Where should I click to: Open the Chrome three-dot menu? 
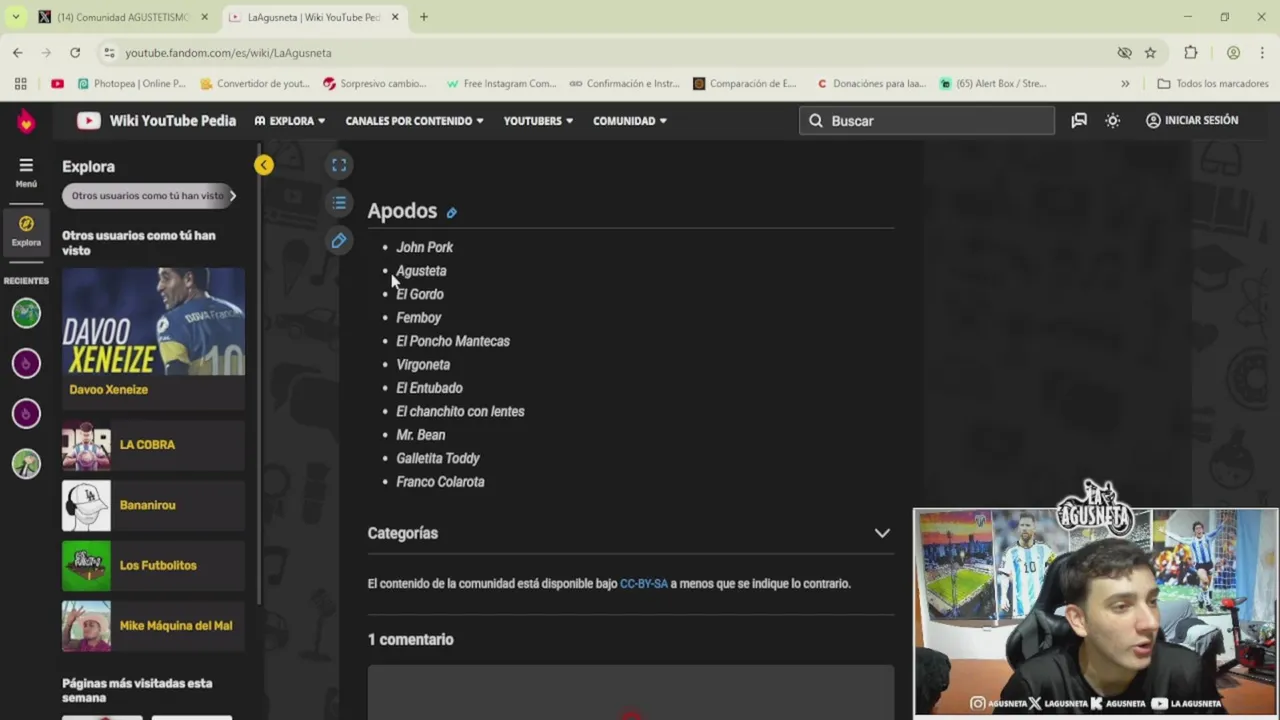[1262, 53]
